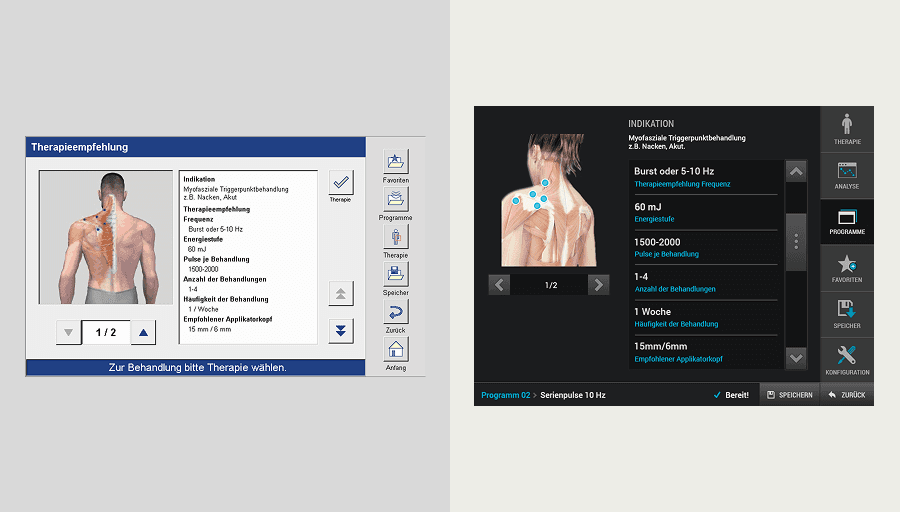This screenshot has width=900, height=512.
Task: Select PROGRAMME tab in dark sidebar
Action: click(x=847, y=222)
